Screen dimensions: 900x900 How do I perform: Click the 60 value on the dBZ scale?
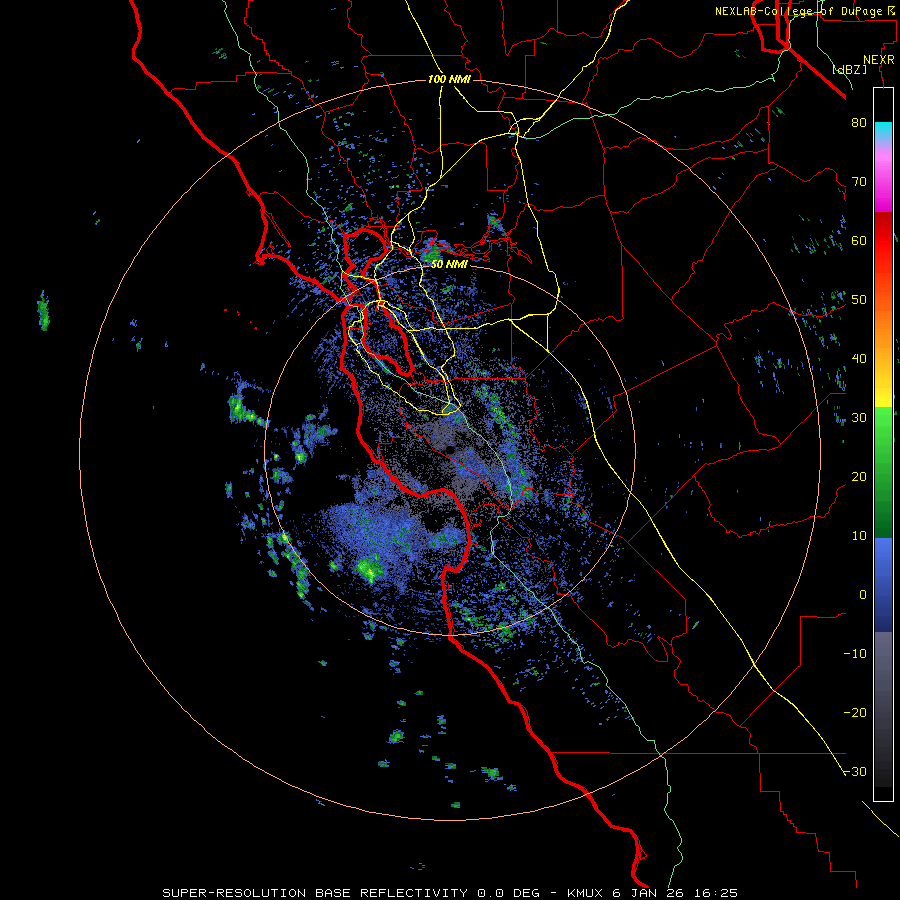click(x=859, y=240)
